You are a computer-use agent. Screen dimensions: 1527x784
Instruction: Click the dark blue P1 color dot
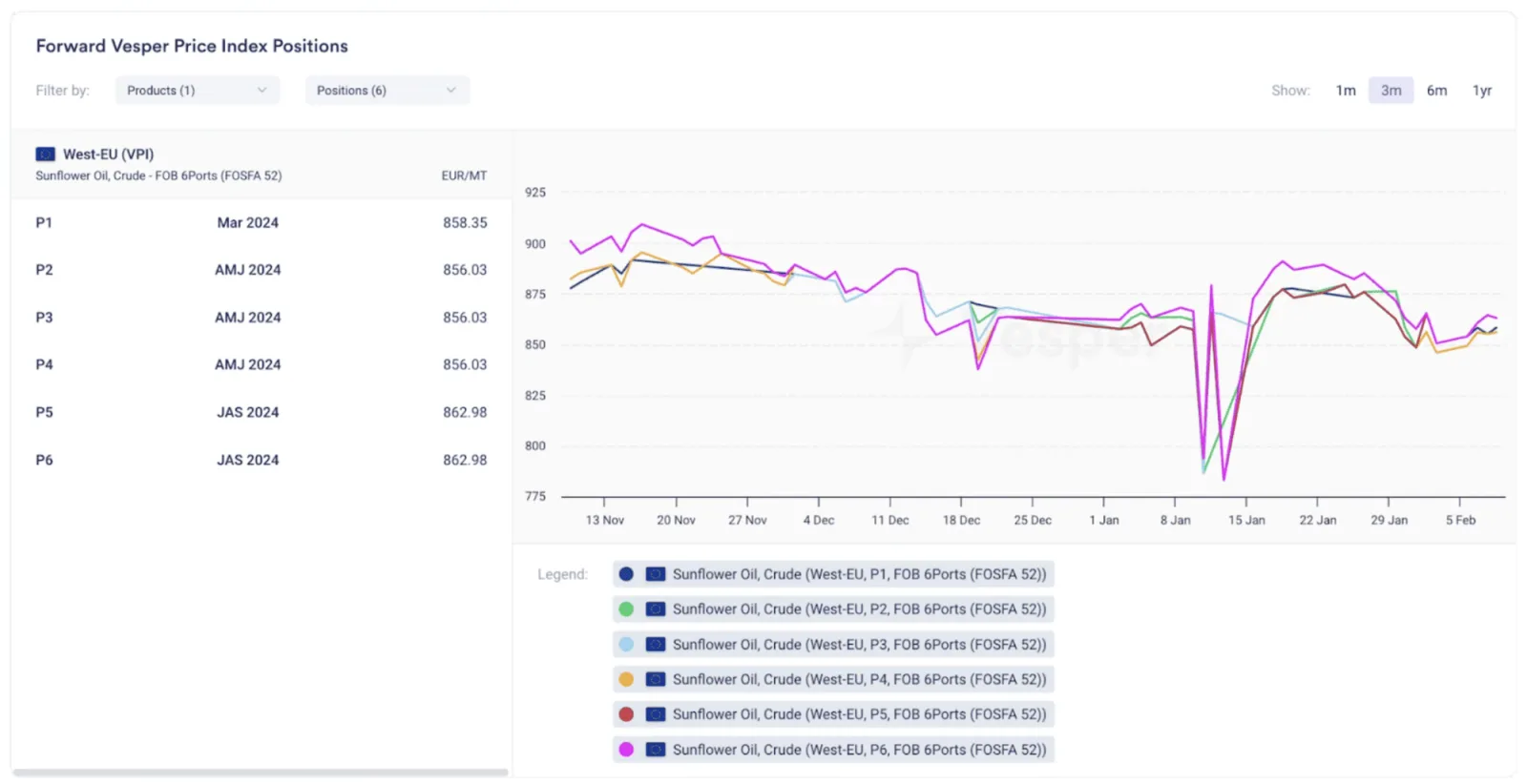click(626, 574)
